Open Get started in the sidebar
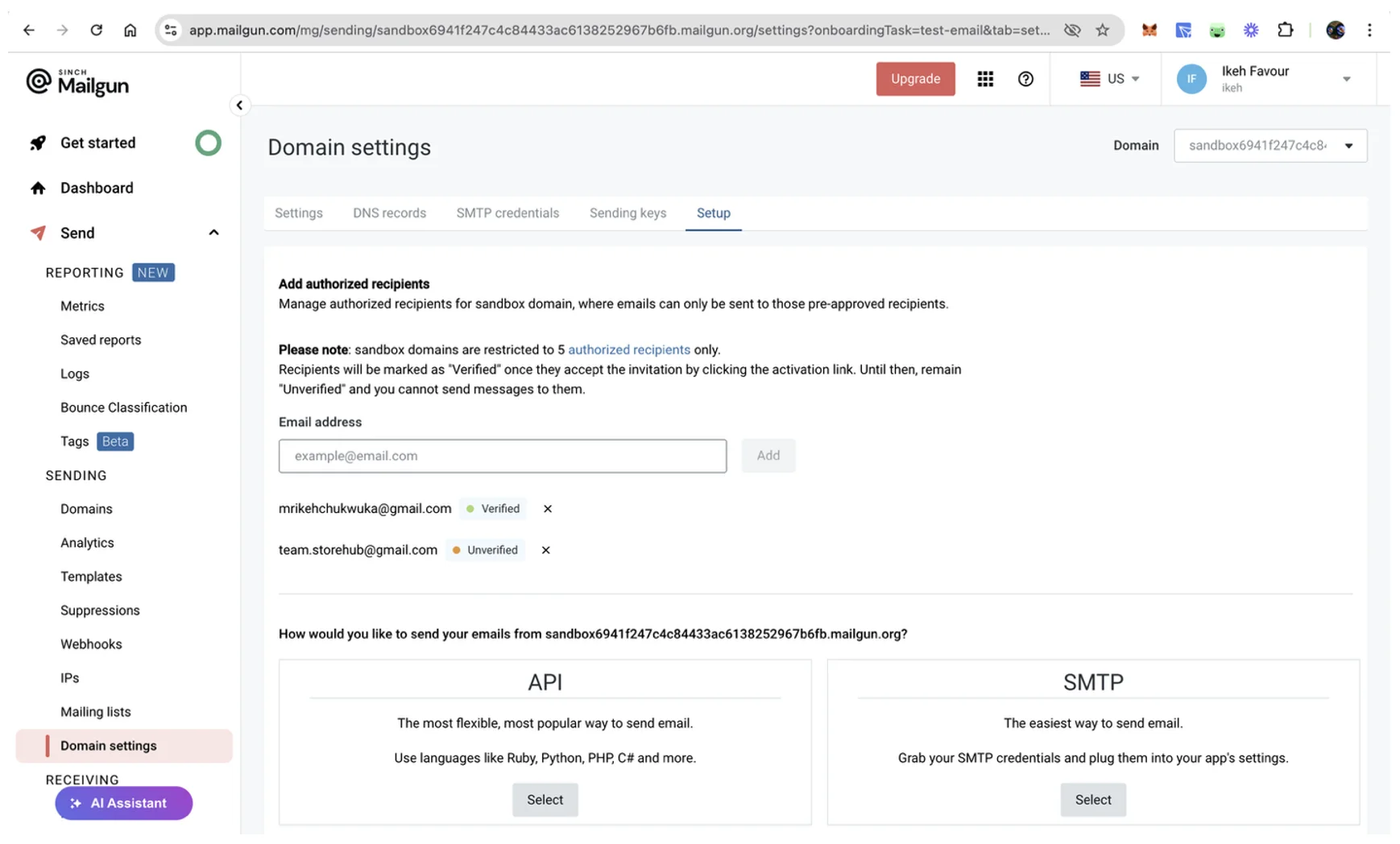The width and height of the screenshot is (1400, 844). [x=97, y=143]
